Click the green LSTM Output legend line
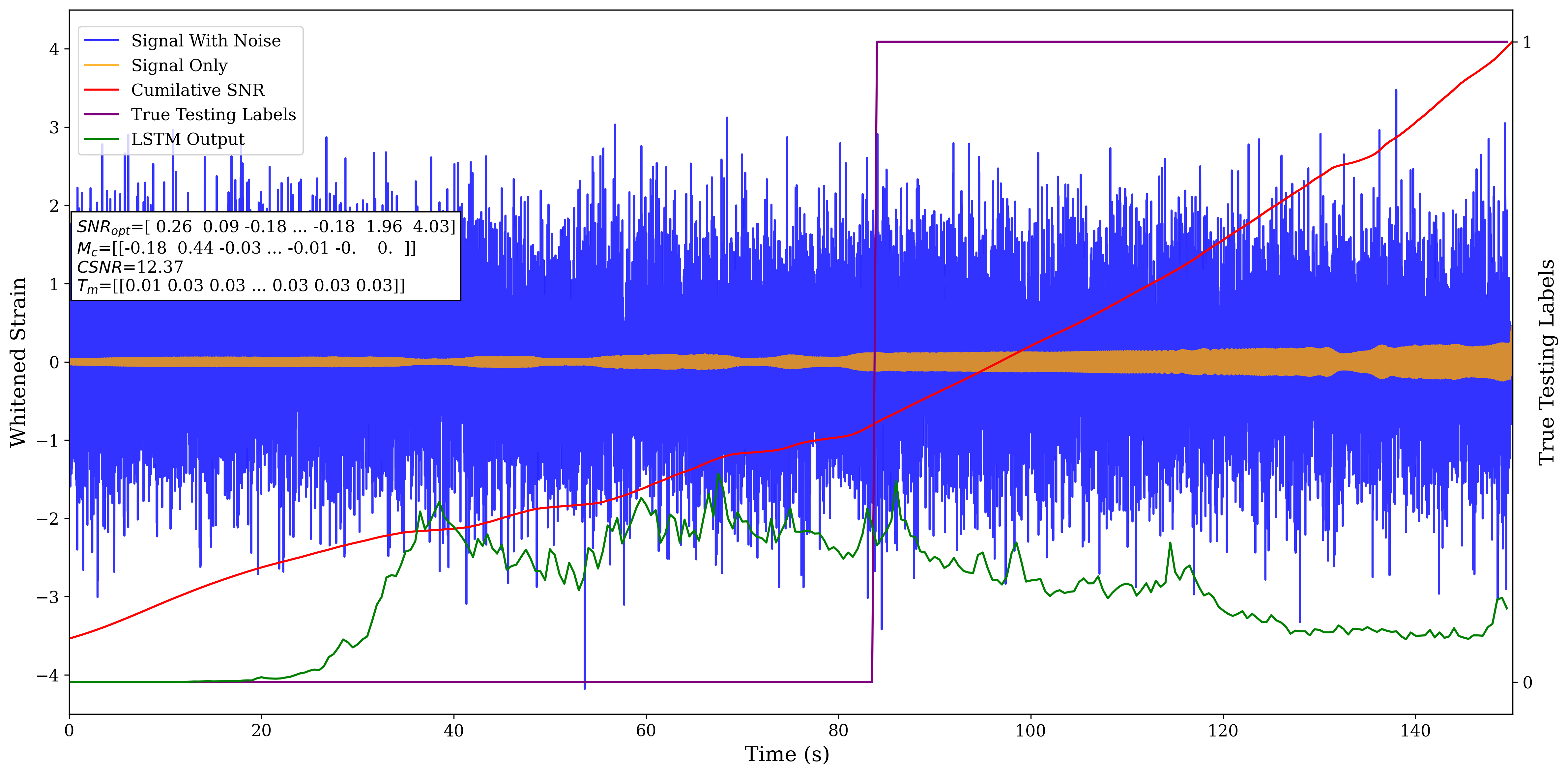This screenshot has width=1568, height=775. point(101,139)
